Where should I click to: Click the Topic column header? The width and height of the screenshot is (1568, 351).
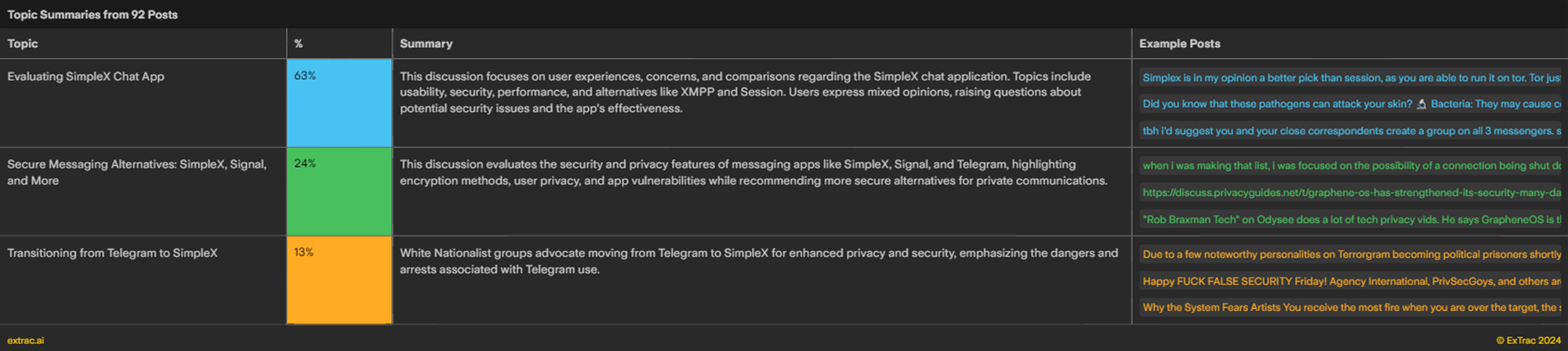(x=23, y=44)
